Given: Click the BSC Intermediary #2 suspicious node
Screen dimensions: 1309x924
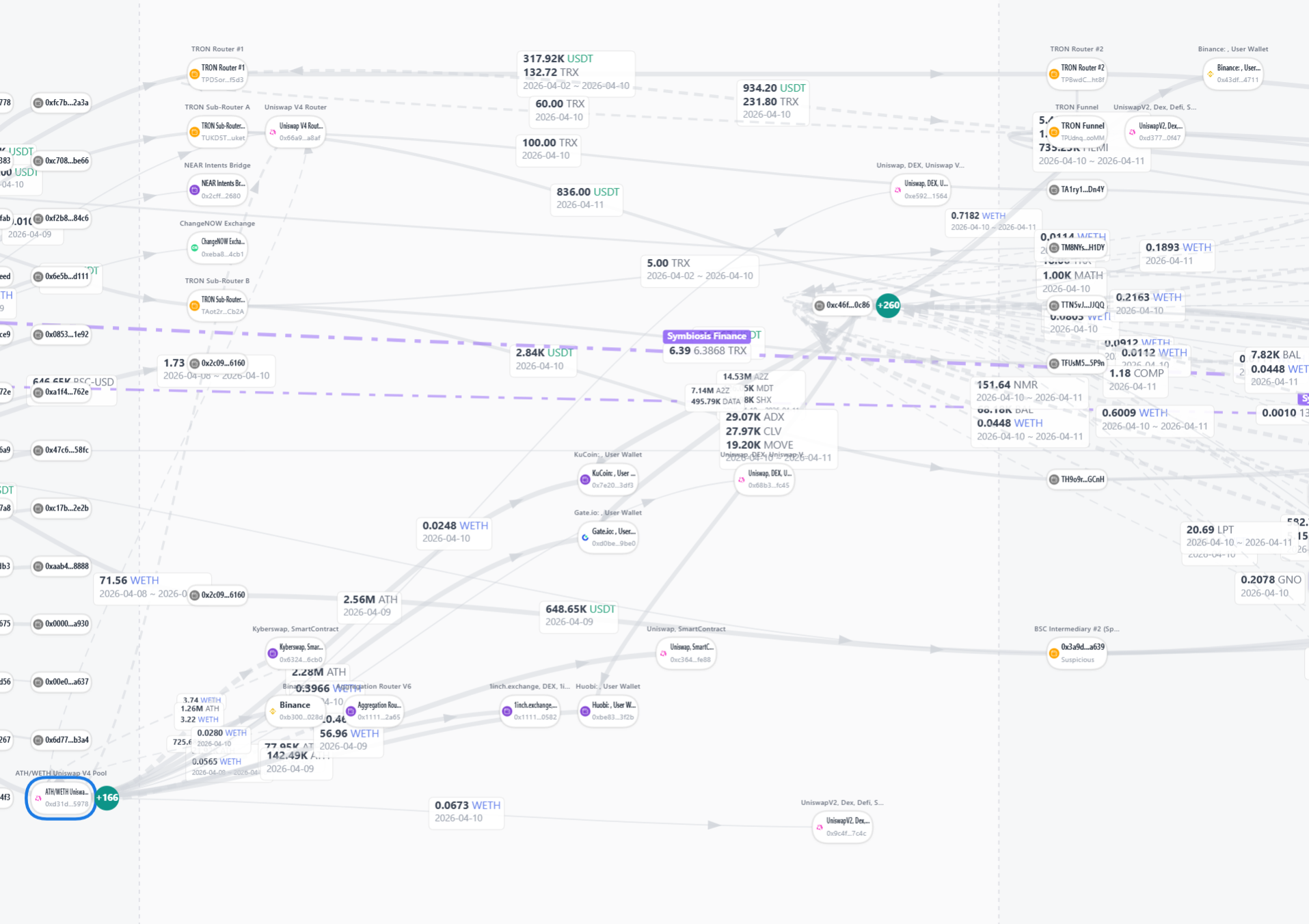Looking at the screenshot, I should (1076, 653).
